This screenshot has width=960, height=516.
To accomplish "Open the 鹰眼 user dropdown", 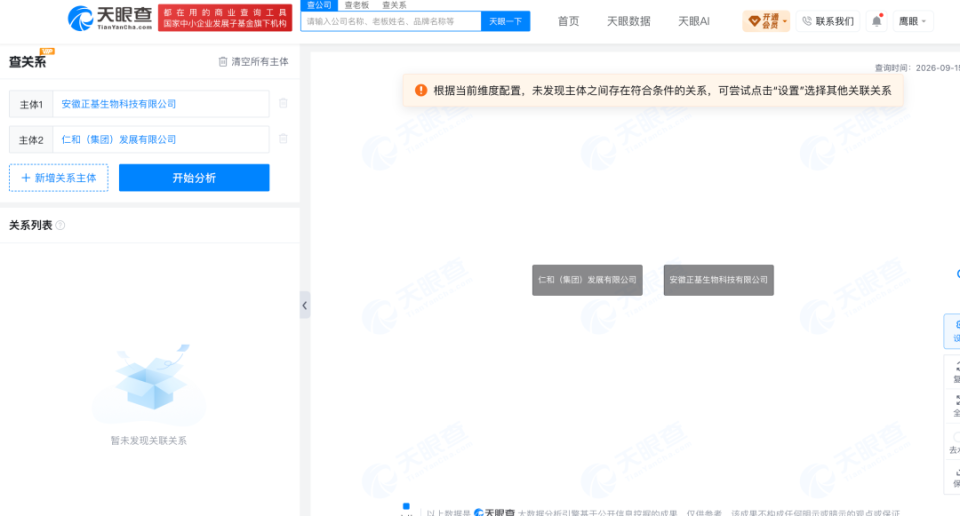I will point(912,21).
